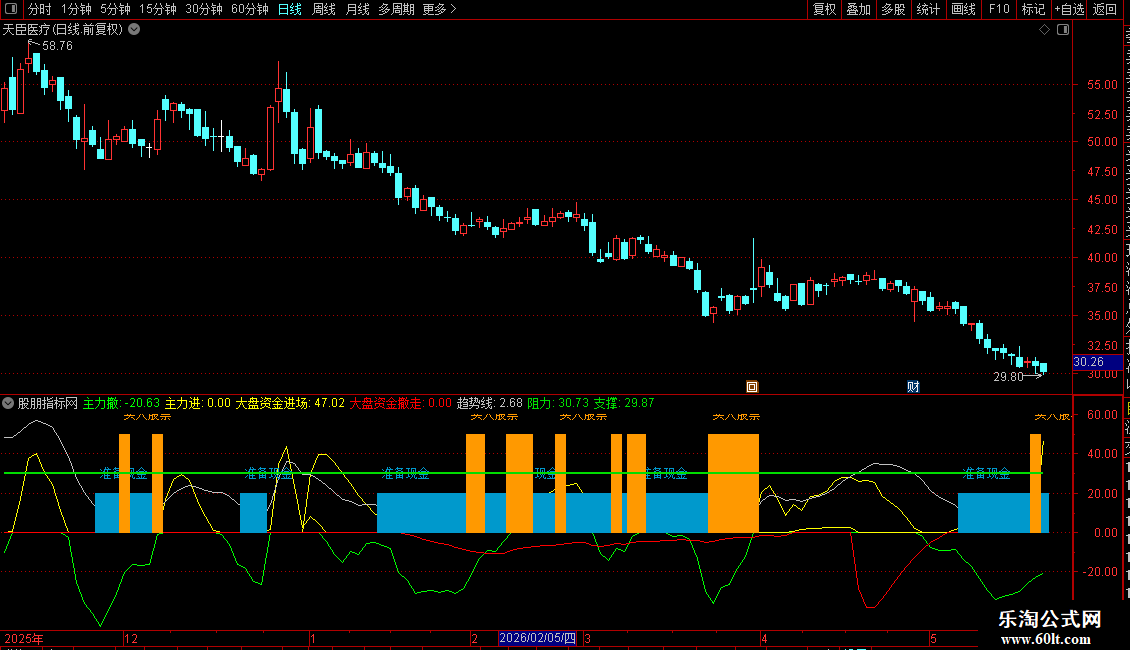
Task: Open the F10 company info
Action: 999,9
